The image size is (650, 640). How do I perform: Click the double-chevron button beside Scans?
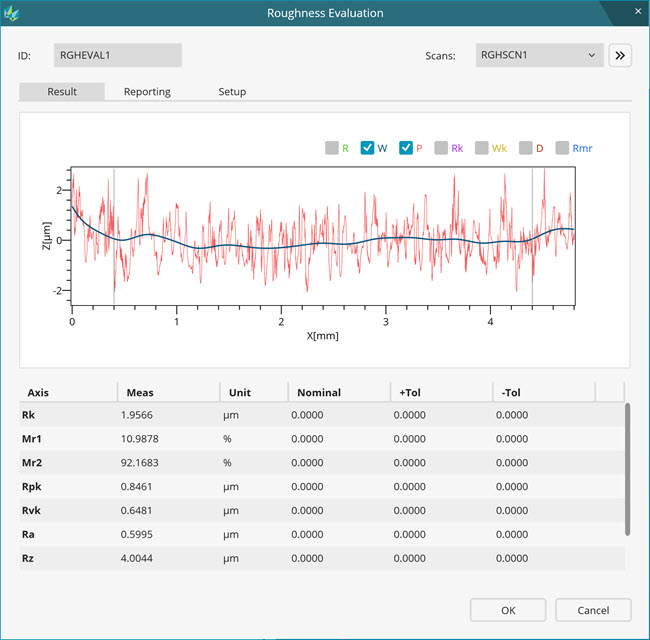pos(620,55)
